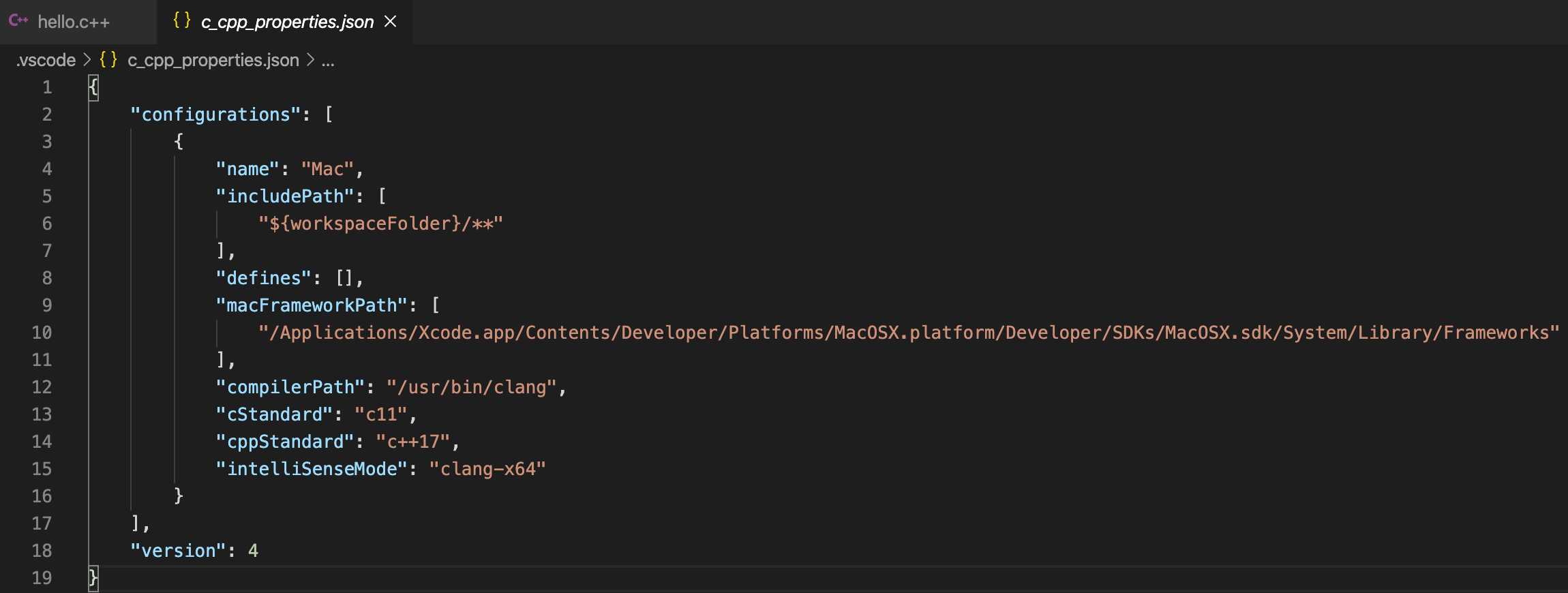Click the "defines" key
This screenshot has height=593, width=1568.
[x=263, y=278]
